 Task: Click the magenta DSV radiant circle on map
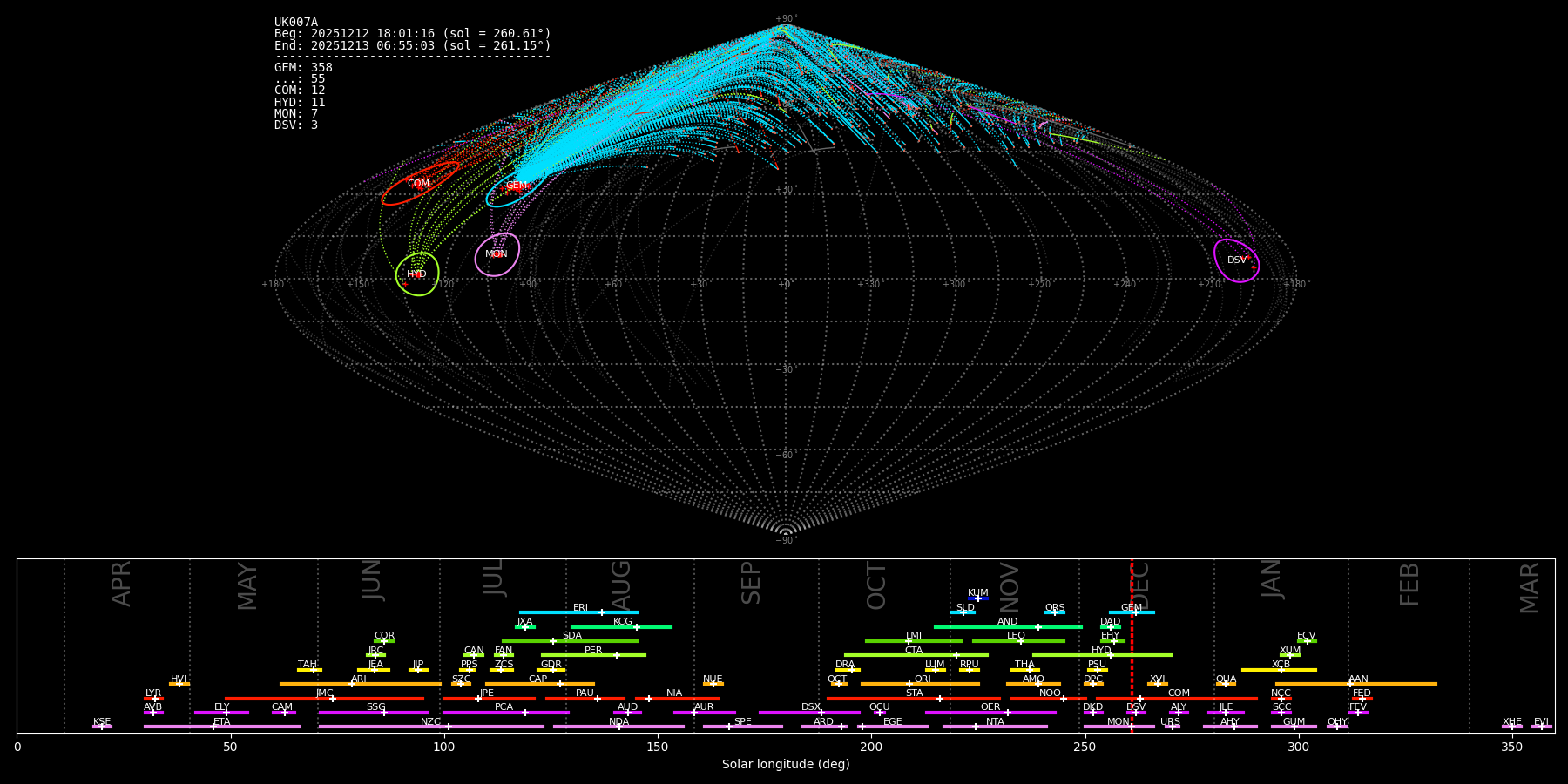pos(1236,260)
